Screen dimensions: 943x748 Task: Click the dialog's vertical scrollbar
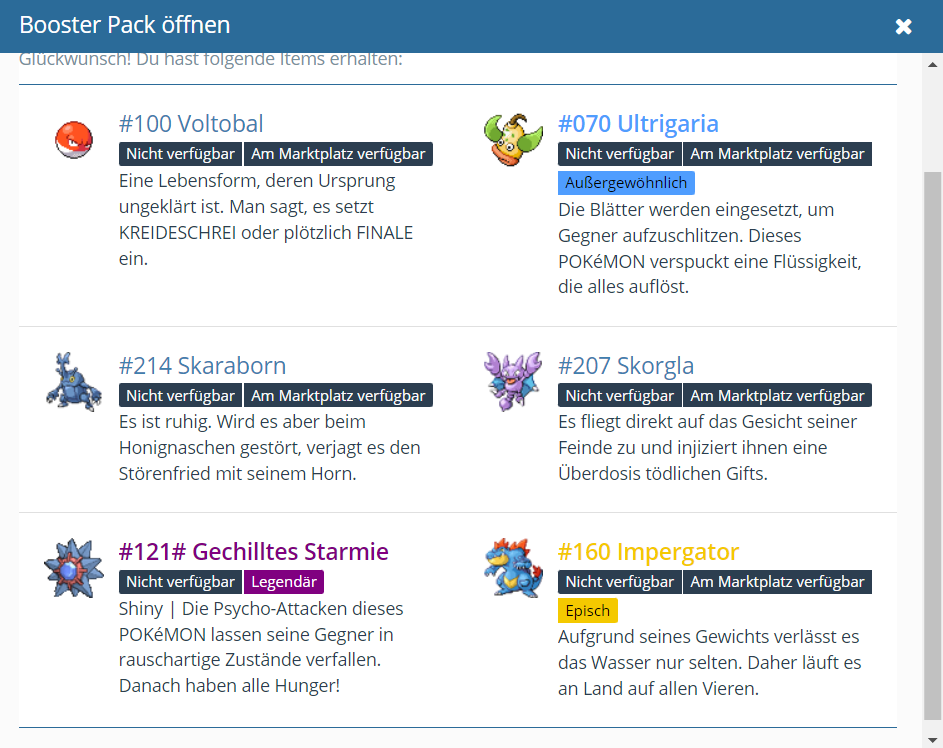(x=932, y=440)
